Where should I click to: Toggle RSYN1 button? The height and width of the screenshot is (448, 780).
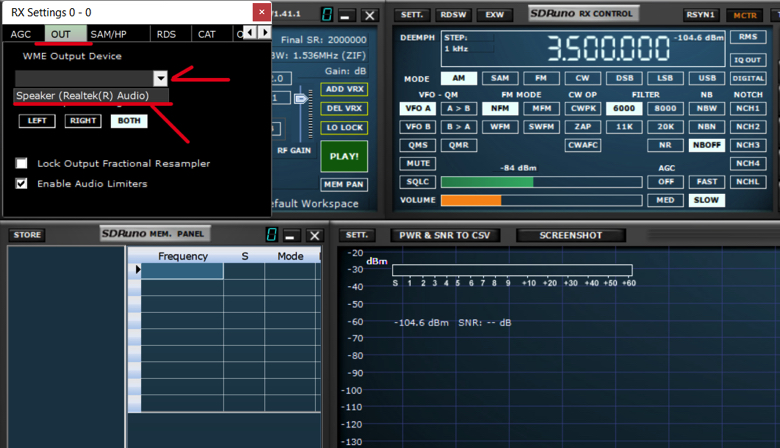point(700,15)
